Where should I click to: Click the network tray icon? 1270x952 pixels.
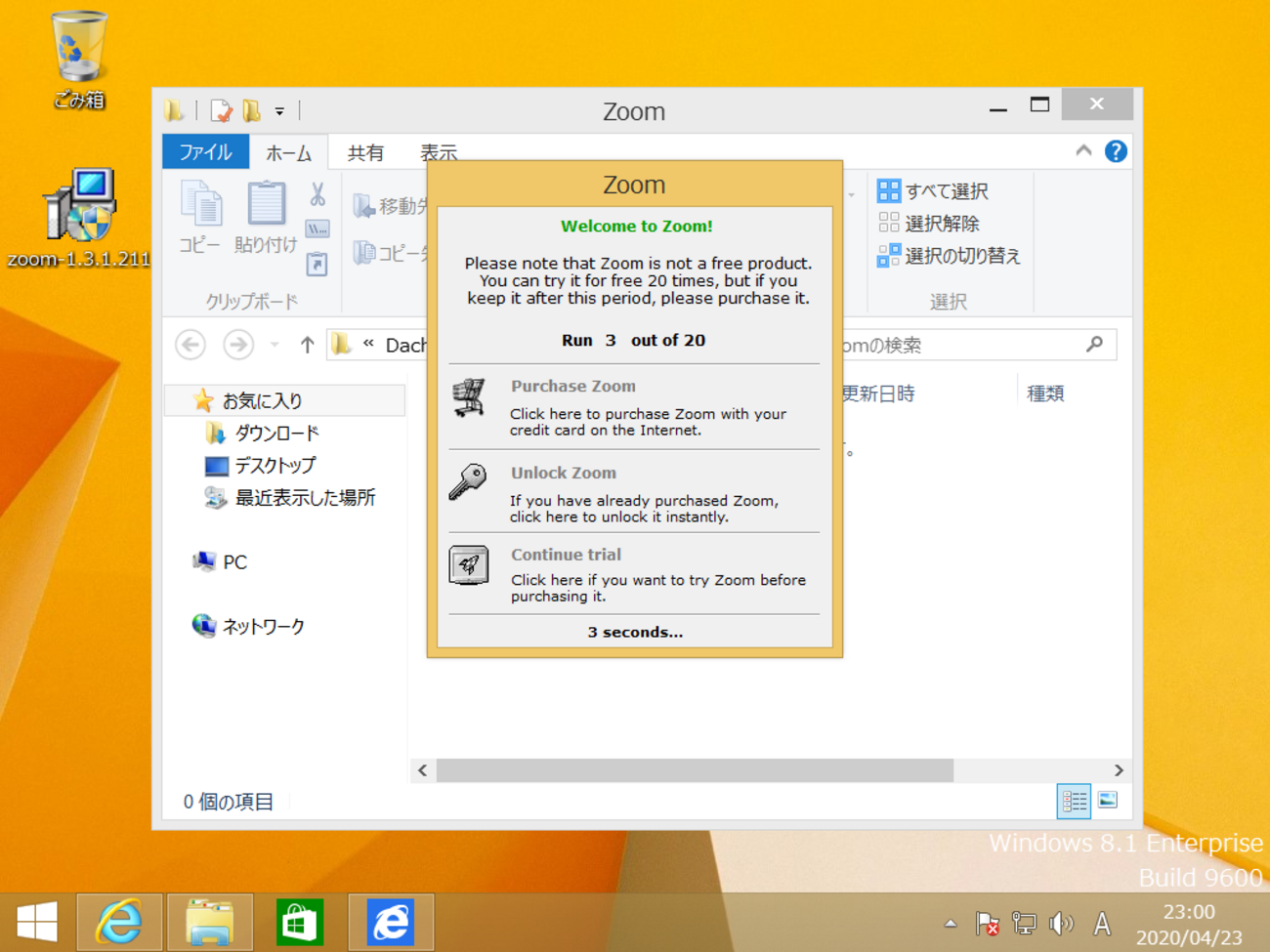tap(1024, 923)
